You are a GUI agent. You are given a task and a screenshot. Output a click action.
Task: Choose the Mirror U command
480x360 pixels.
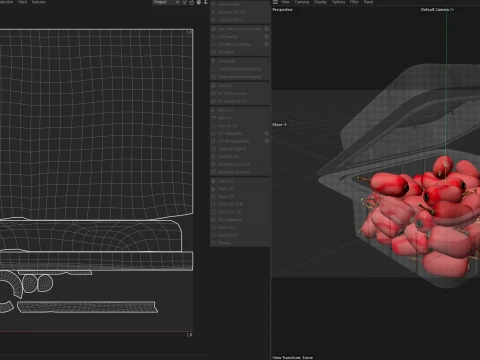240,110
